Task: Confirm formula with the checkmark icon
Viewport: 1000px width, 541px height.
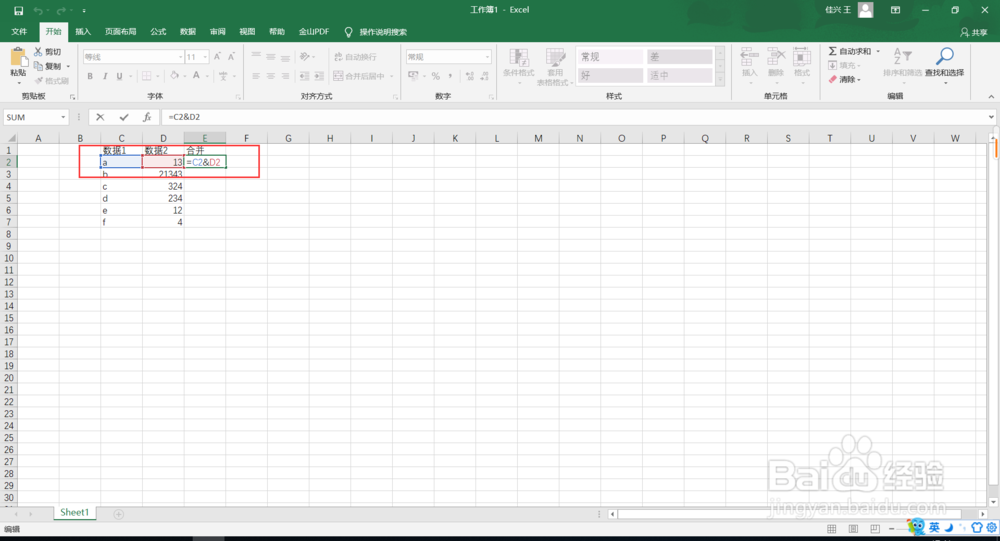Action: 124,117
